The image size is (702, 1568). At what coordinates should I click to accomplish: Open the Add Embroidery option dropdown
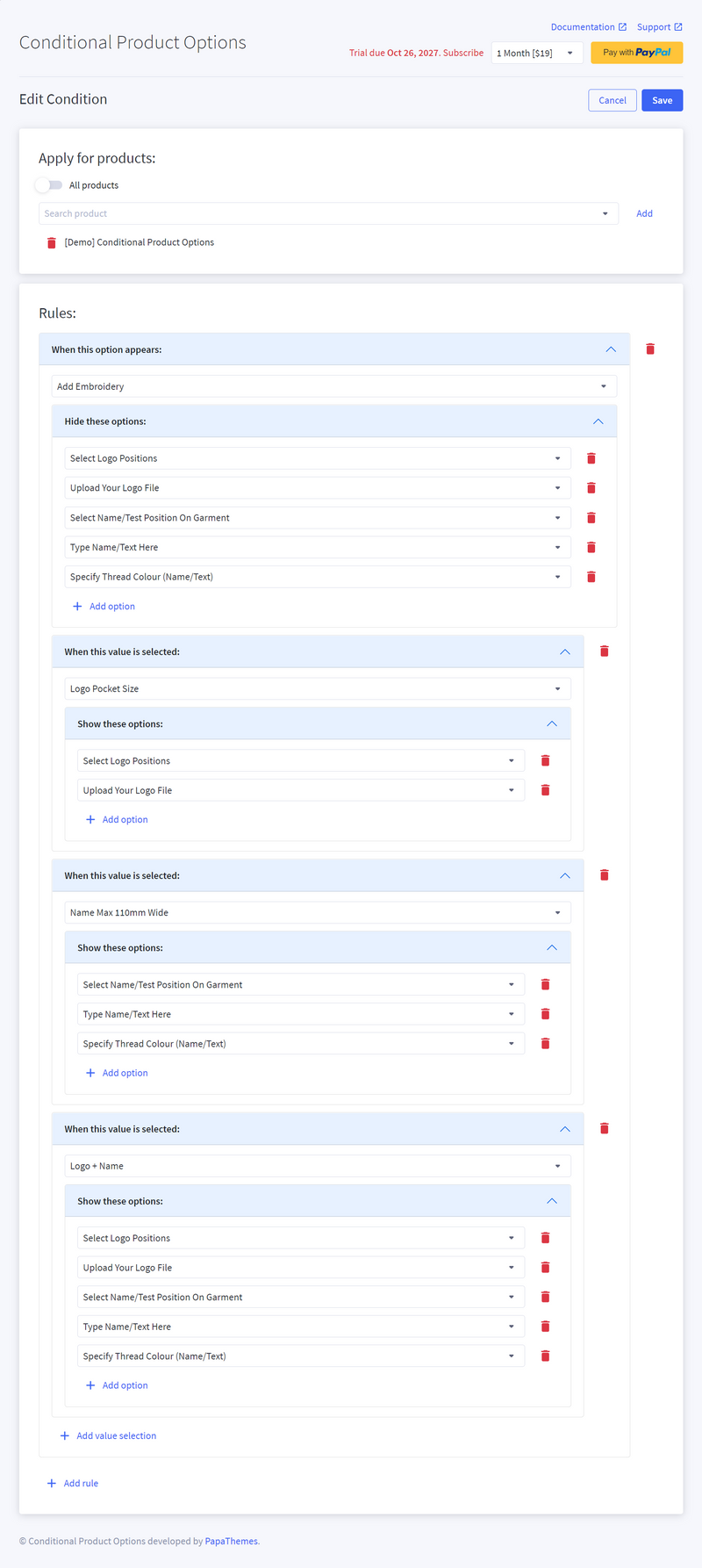pyautogui.click(x=333, y=386)
